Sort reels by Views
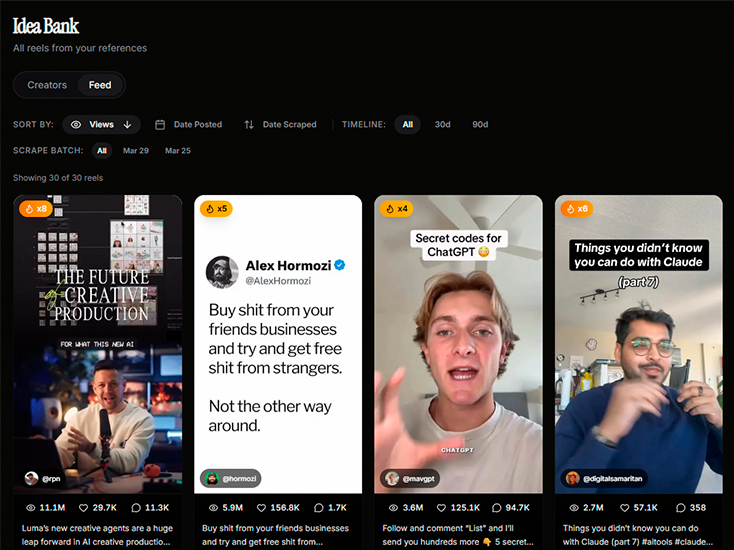 (x=102, y=125)
